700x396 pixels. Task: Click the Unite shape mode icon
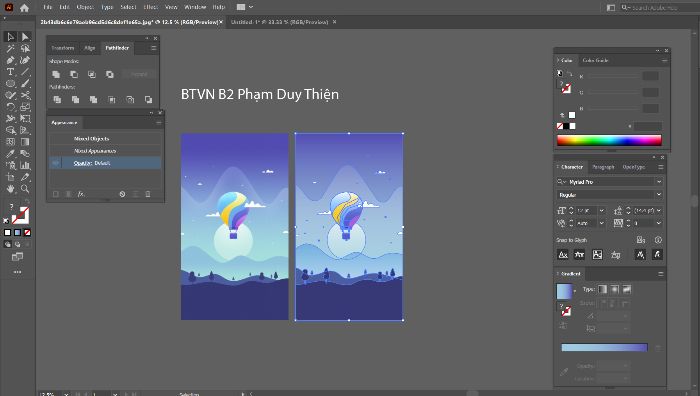[56, 74]
